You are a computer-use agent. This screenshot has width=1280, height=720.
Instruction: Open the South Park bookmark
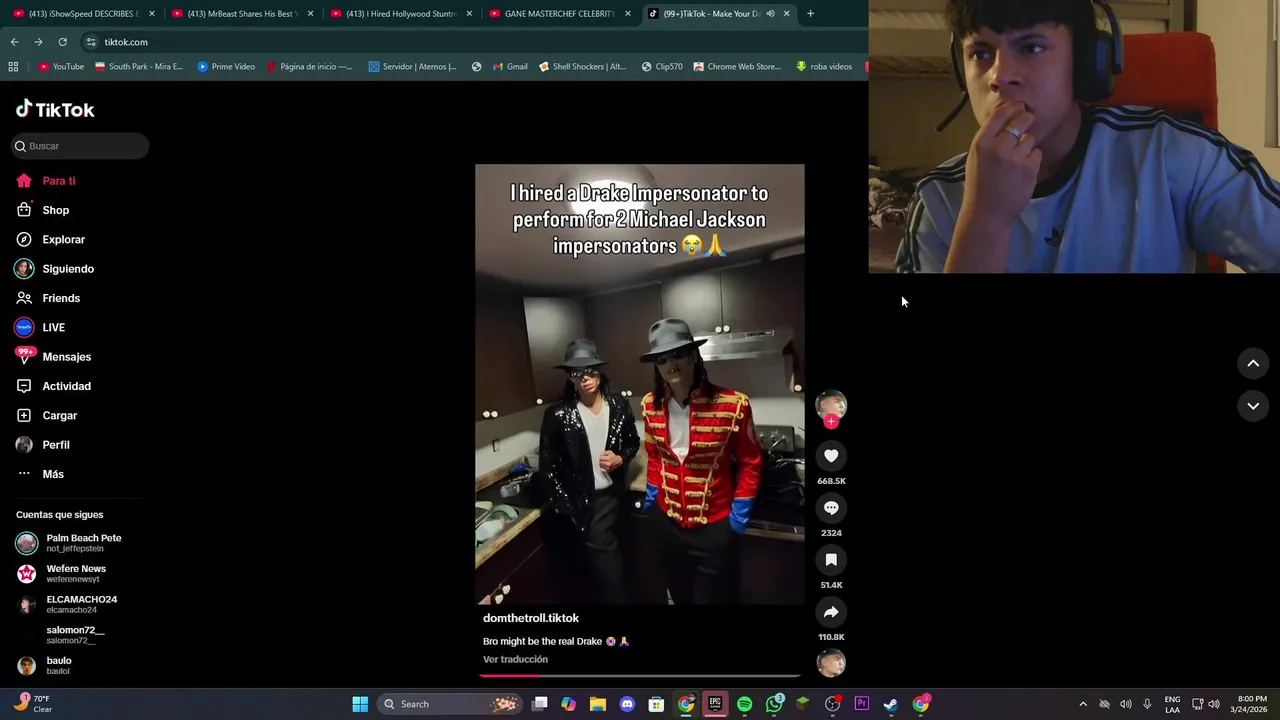click(x=139, y=67)
